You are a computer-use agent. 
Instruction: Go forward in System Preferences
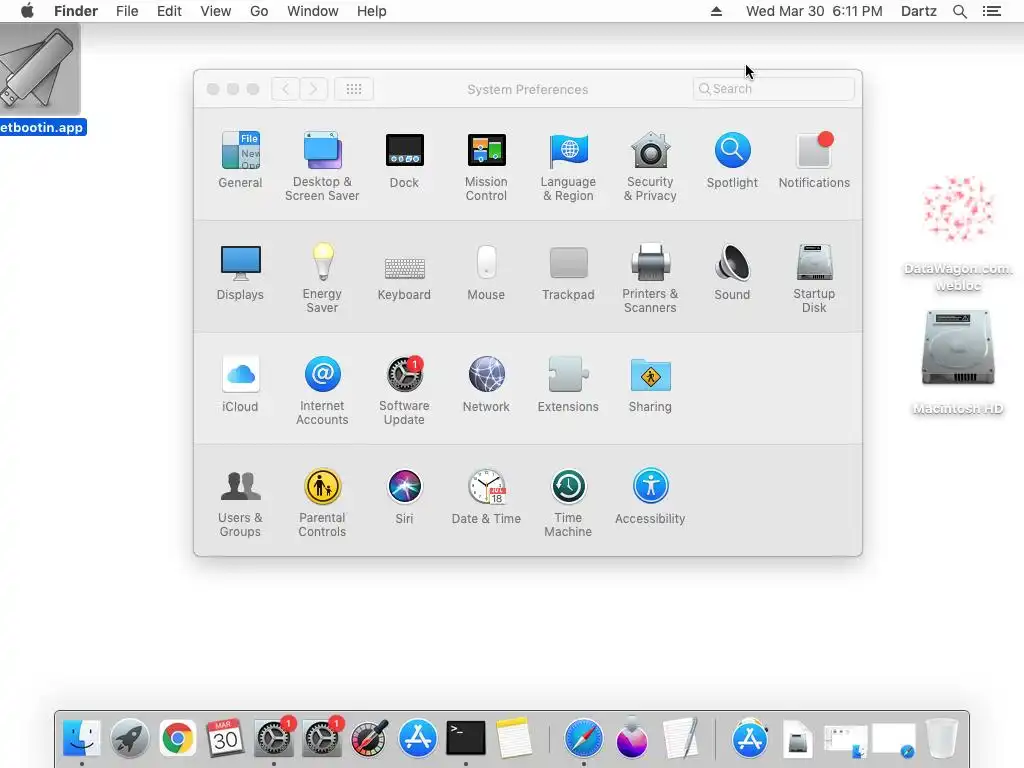(x=313, y=89)
